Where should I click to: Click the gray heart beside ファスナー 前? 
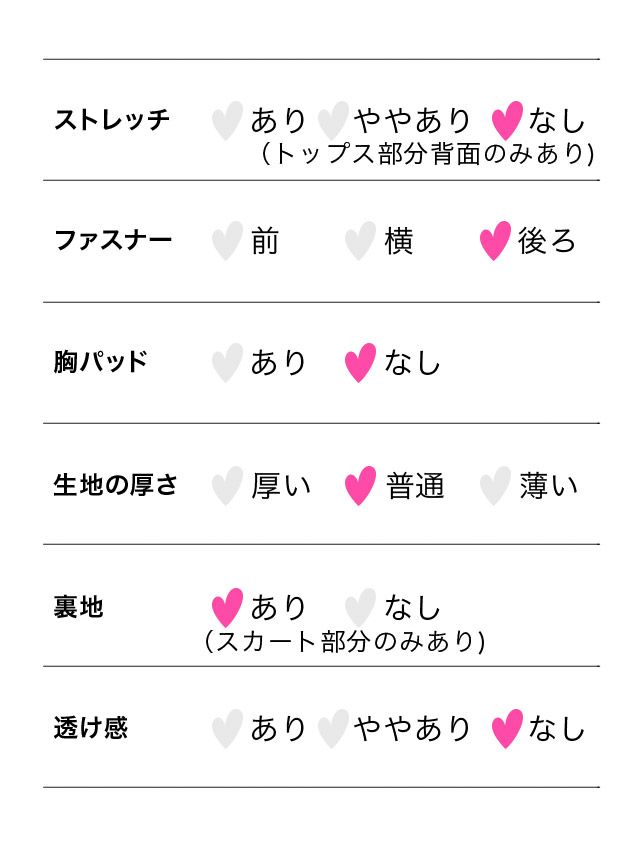tap(227, 241)
